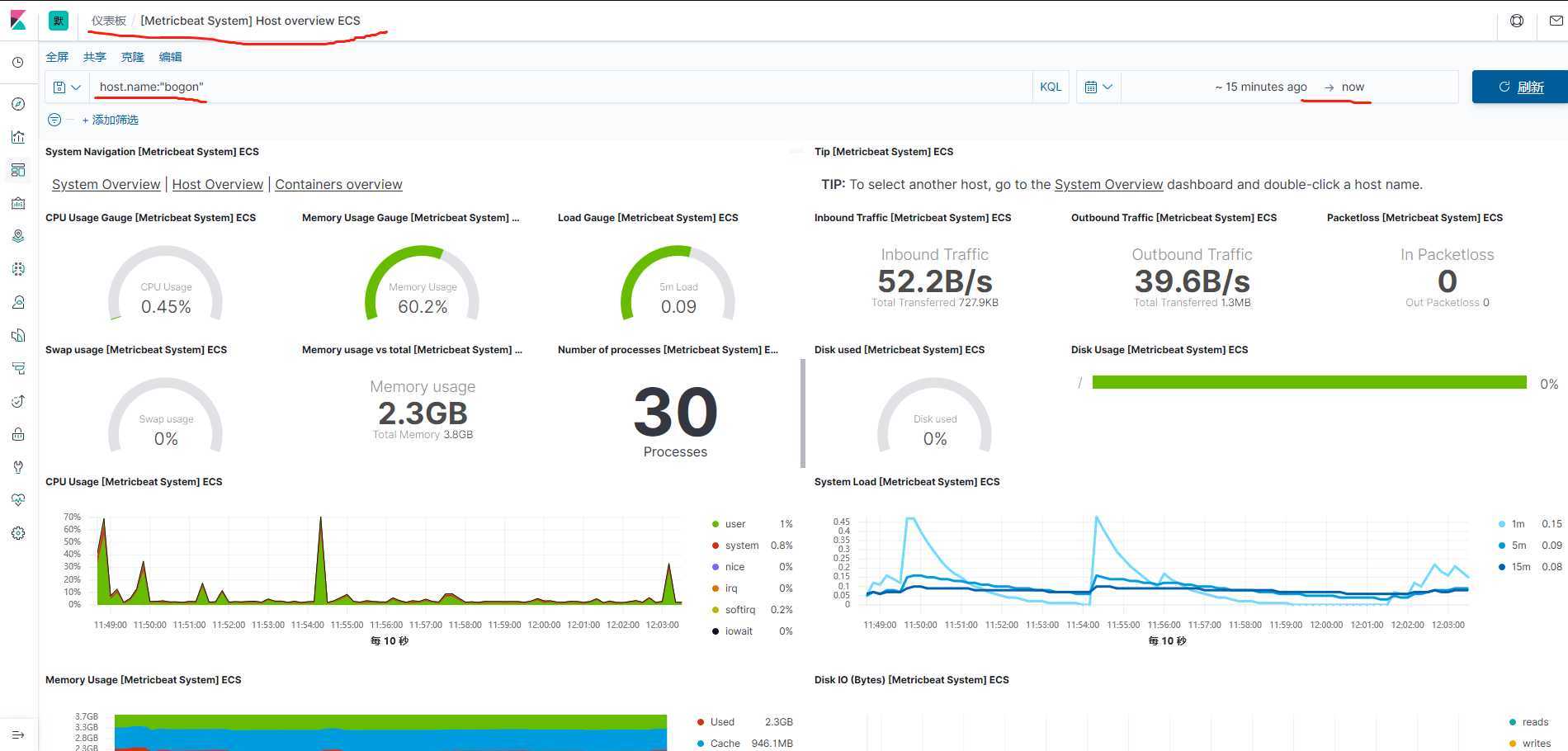Open the System Overview navigation link

[x=106, y=184]
